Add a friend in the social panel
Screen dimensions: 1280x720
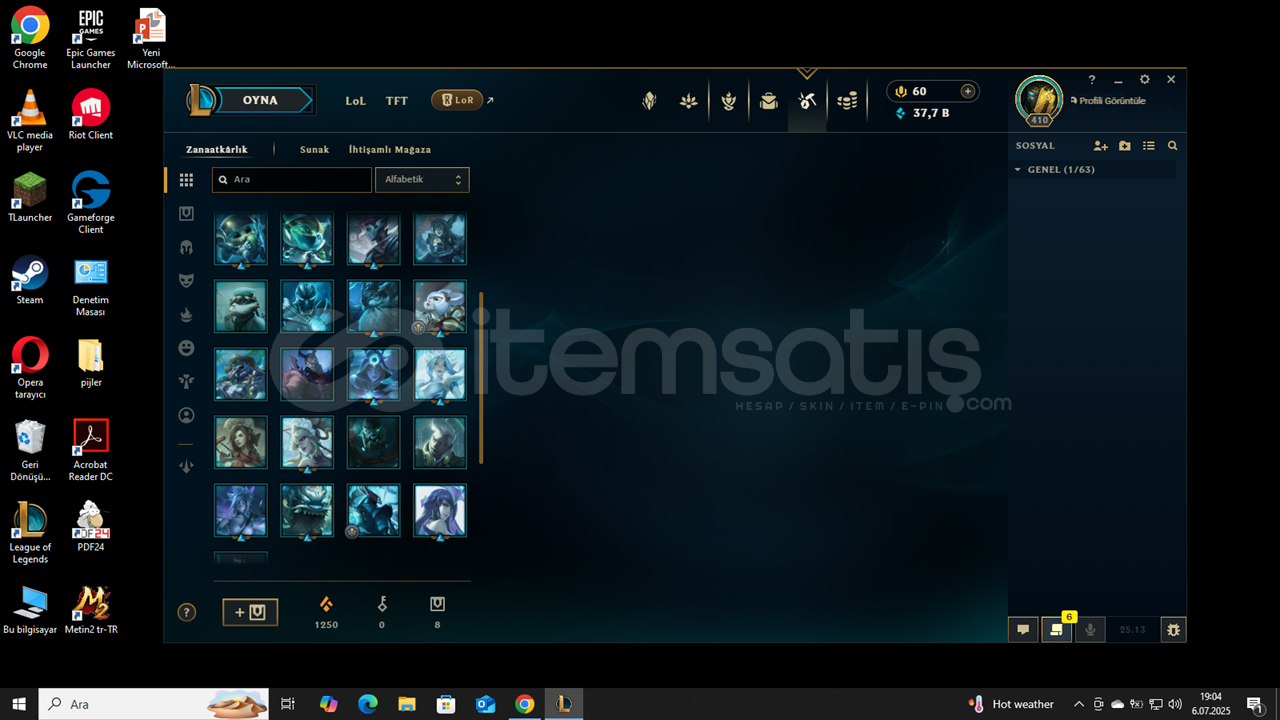click(x=1100, y=146)
